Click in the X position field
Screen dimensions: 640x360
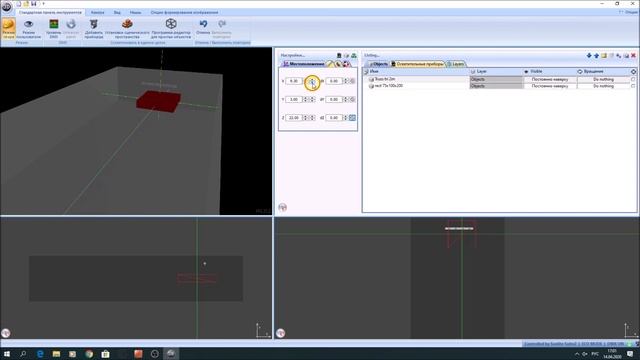point(294,81)
